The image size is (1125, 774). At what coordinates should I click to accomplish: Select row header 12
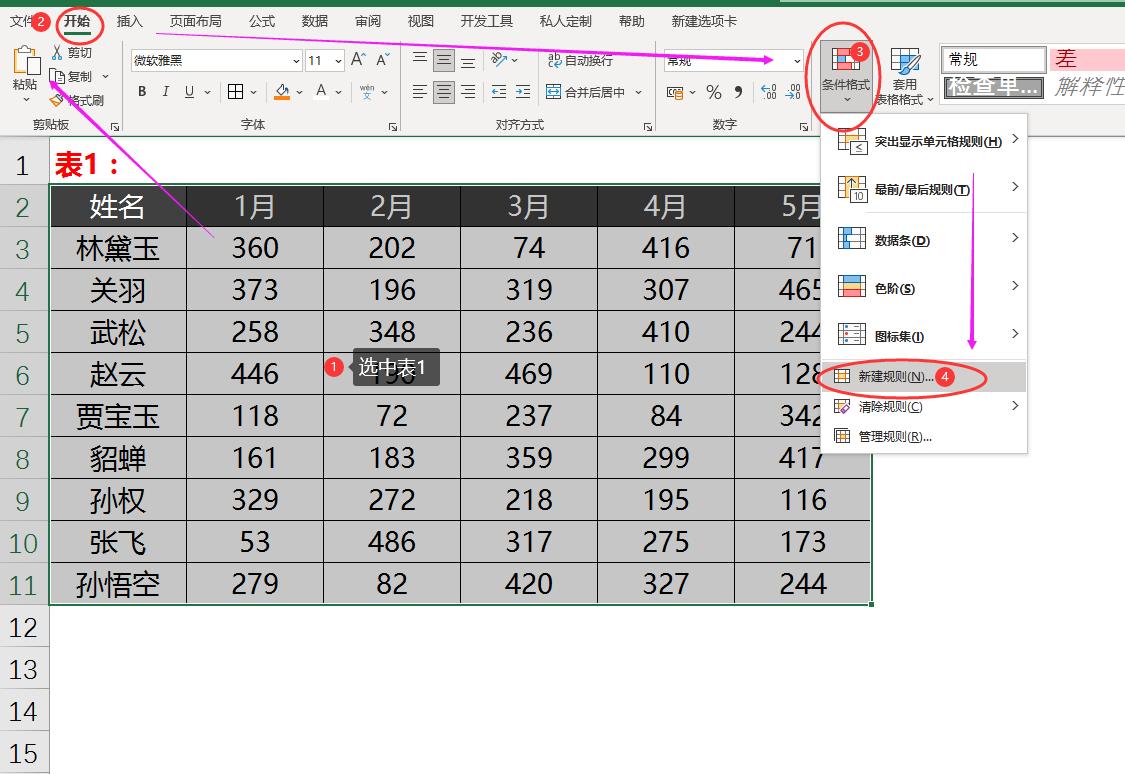point(24,628)
